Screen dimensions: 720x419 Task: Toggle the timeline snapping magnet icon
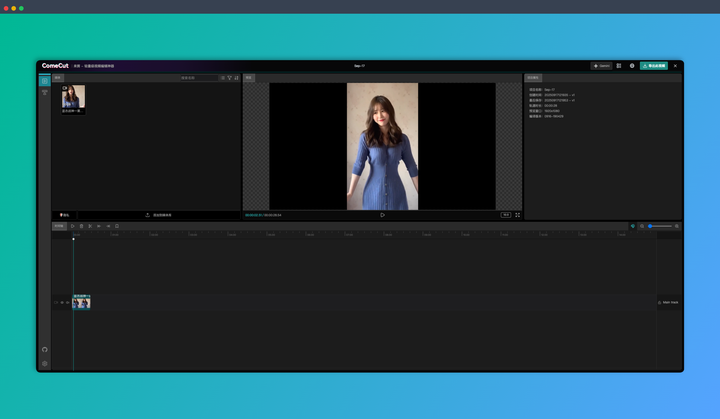point(632,226)
